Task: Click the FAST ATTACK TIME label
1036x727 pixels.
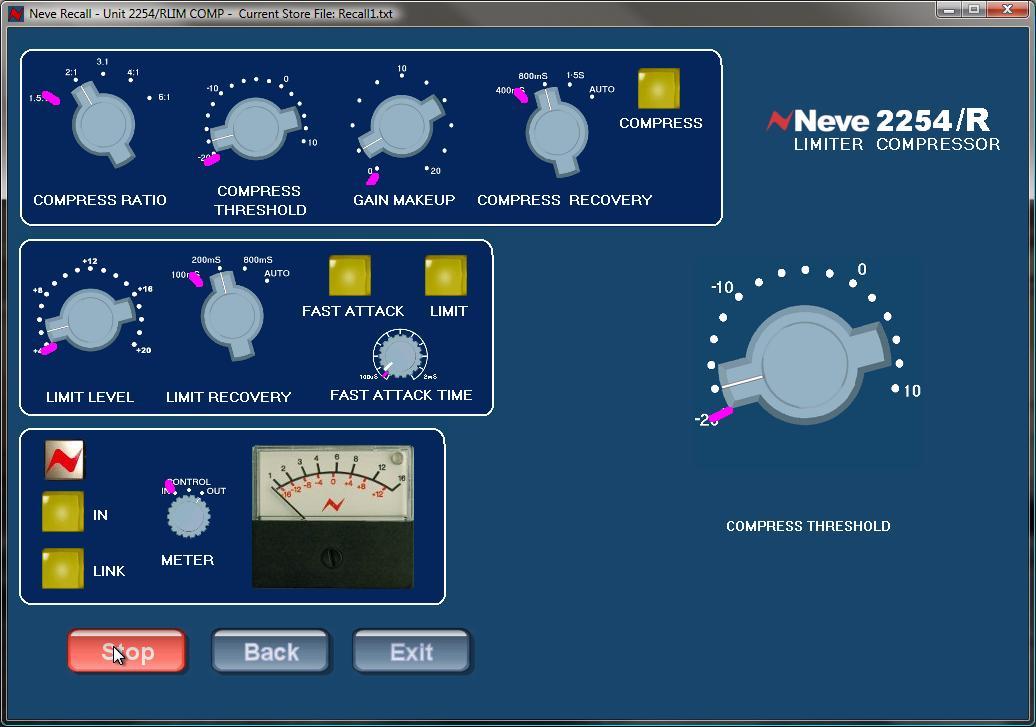Action: [x=401, y=395]
